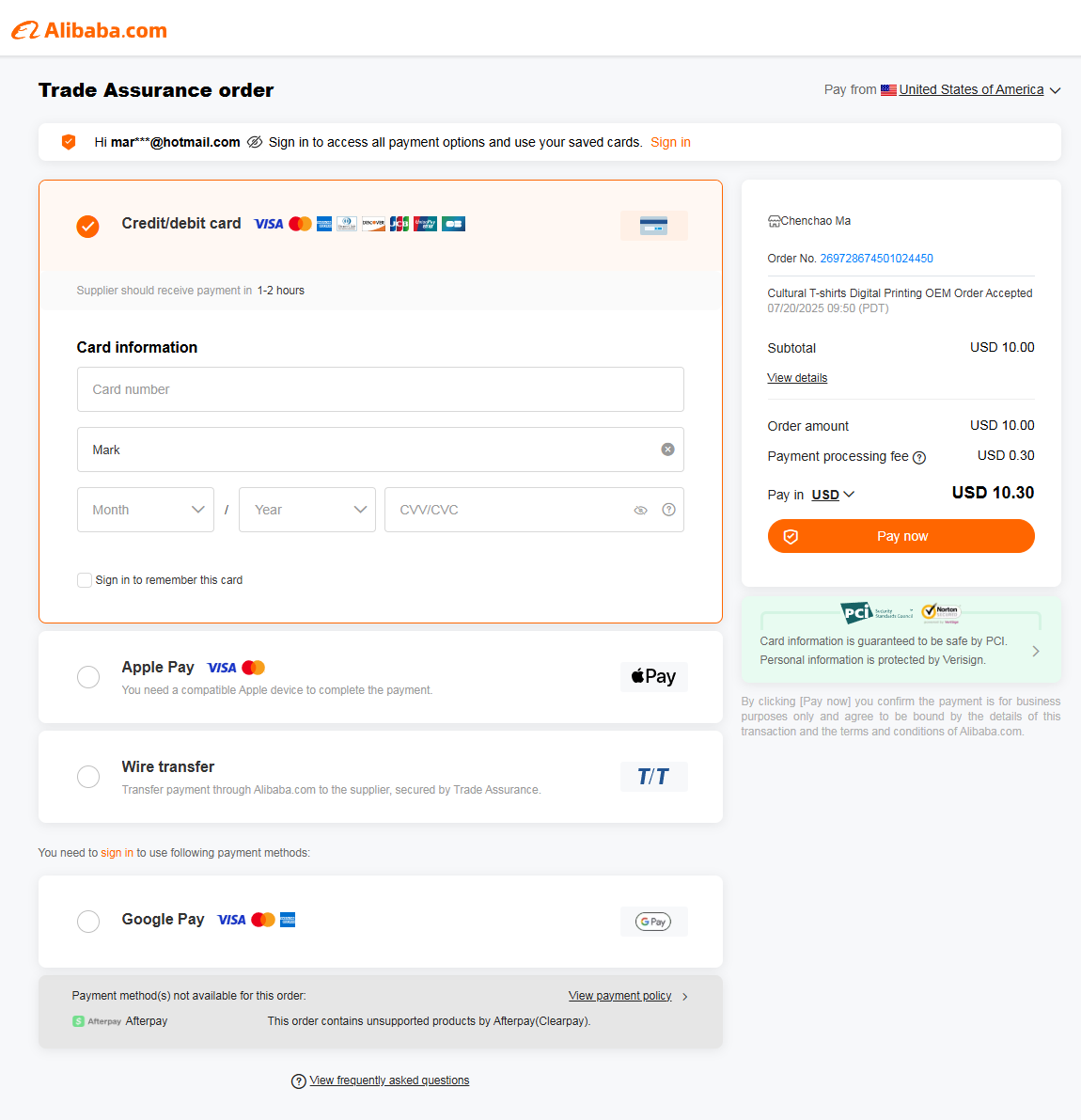Clear the cardholder name field
The height and width of the screenshot is (1120, 1081).
(x=667, y=450)
